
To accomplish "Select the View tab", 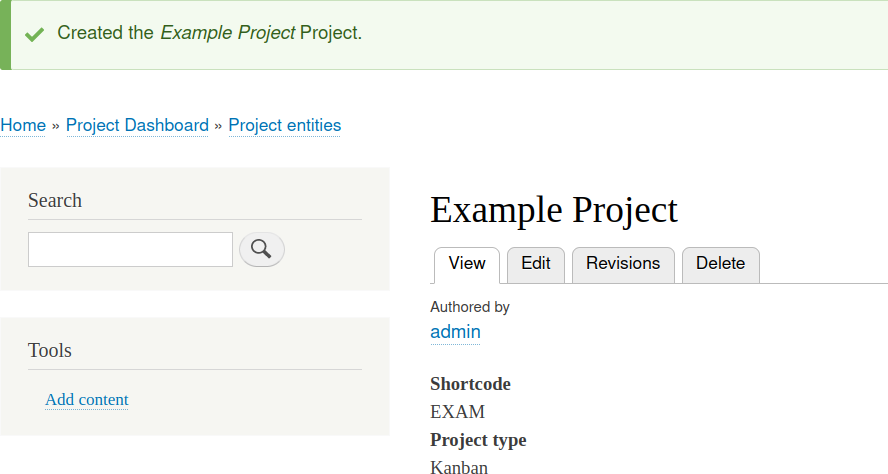I will [x=467, y=264].
